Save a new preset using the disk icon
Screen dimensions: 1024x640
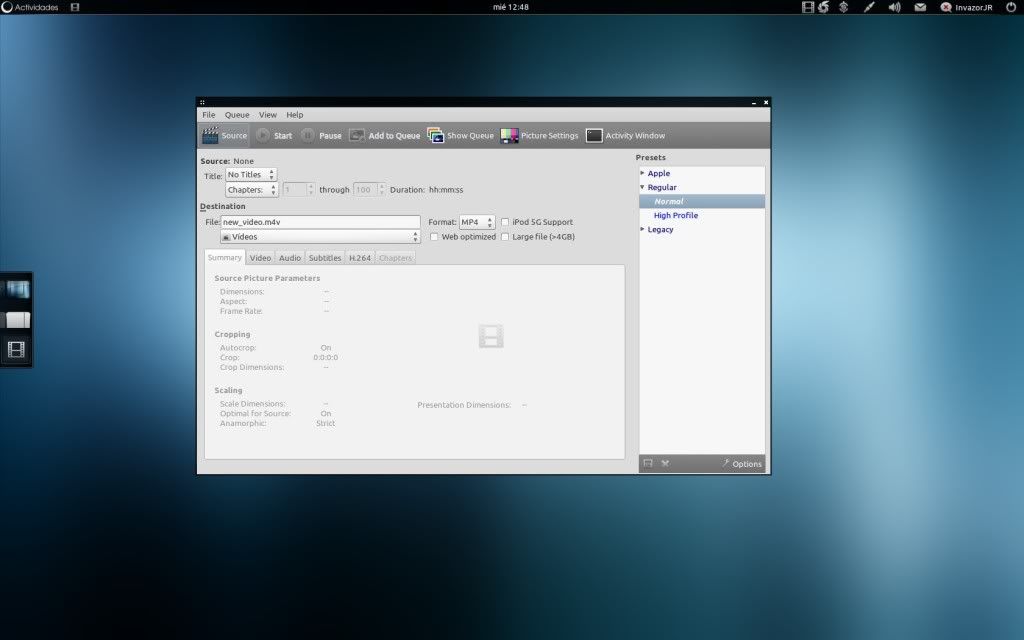click(647, 463)
